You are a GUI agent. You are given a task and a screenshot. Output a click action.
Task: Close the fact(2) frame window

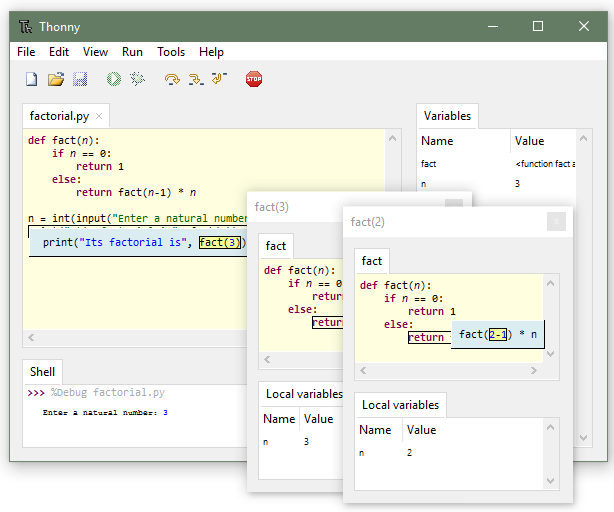[556, 222]
